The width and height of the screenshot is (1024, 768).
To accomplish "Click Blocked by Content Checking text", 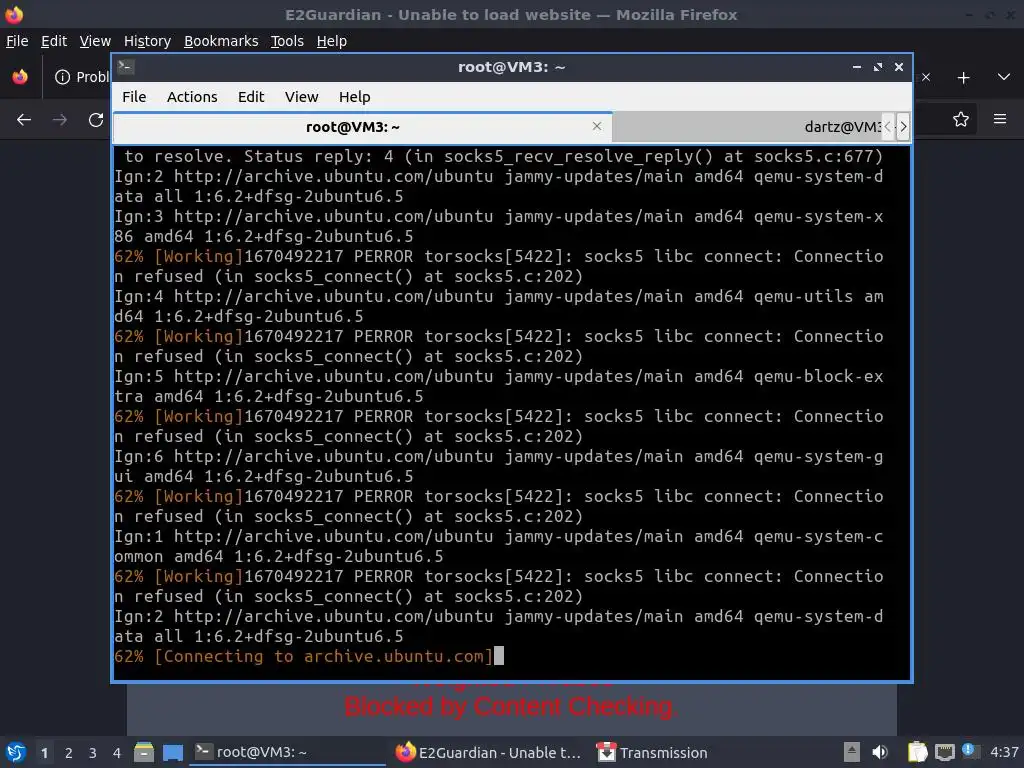I will [511, 707].
